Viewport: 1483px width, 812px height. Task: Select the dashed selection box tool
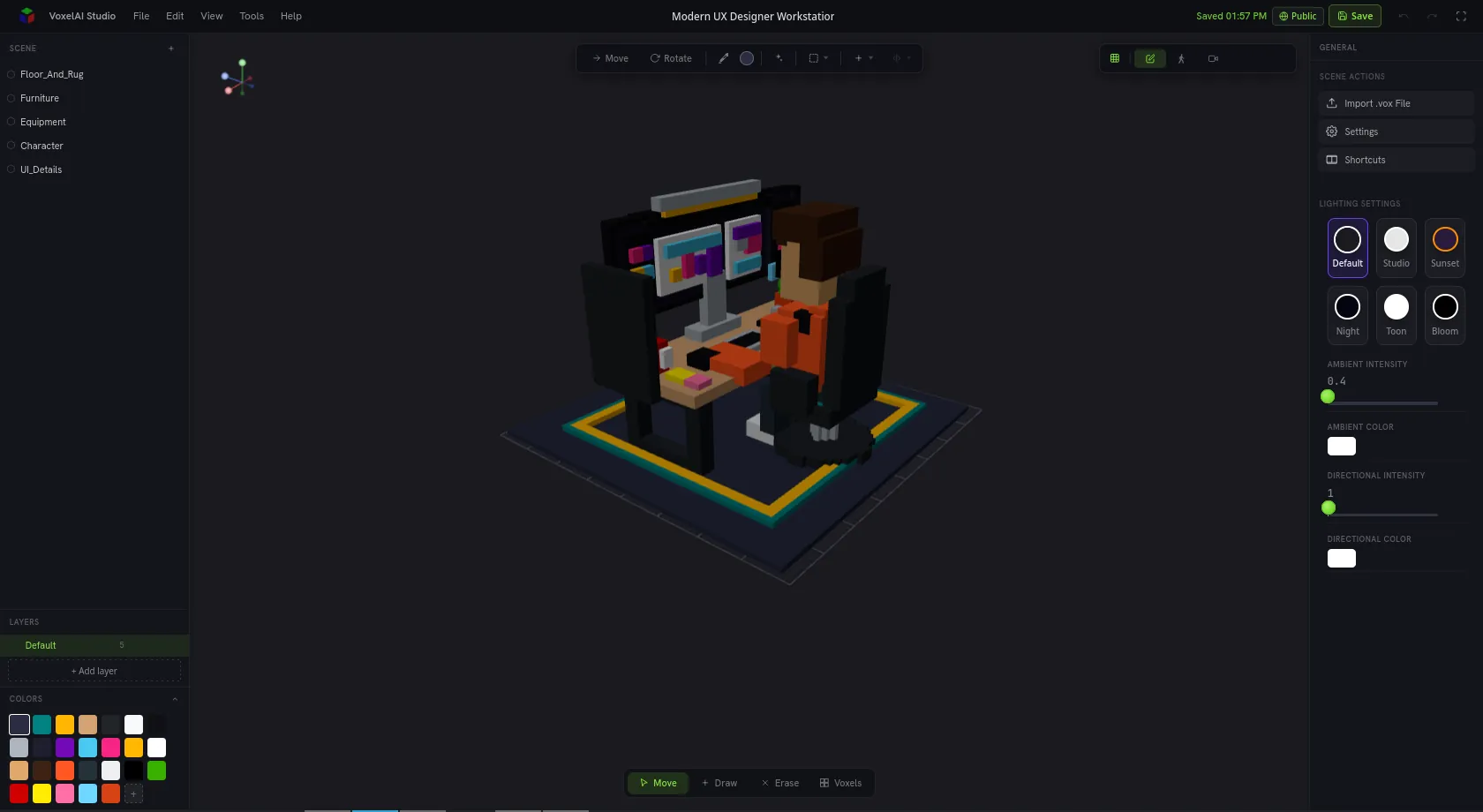point(814,58)
